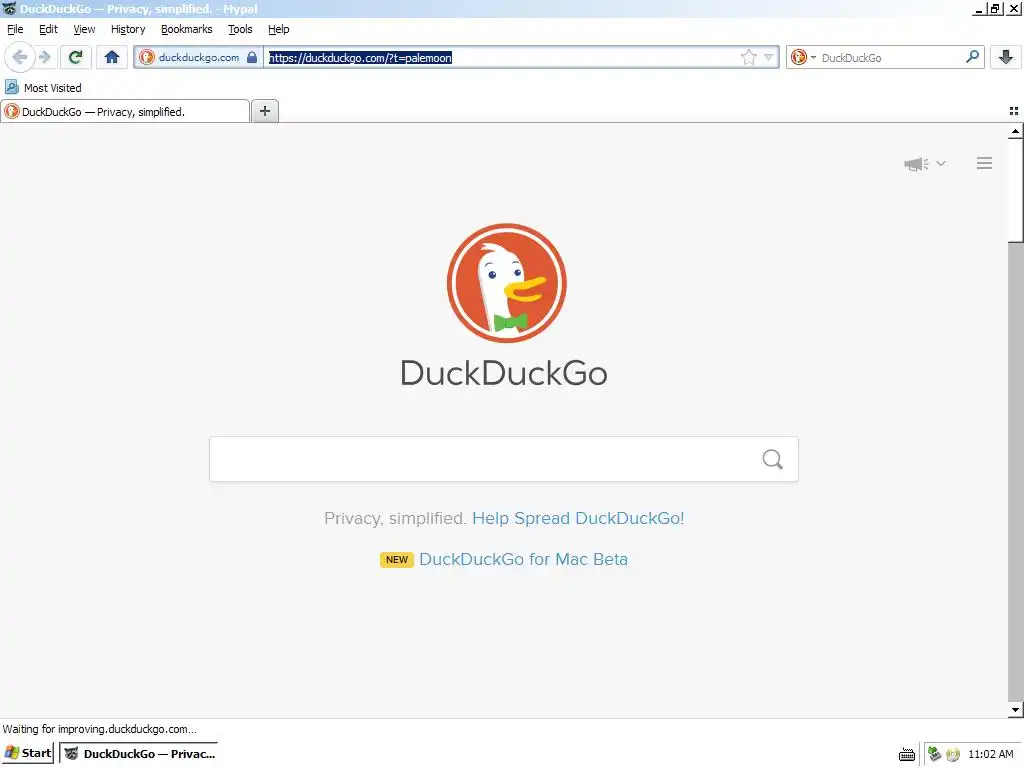This screenshot has height=768, width=1024.
Task: Open the Most Visited bookmarks folder
Action: pos(43,88)
